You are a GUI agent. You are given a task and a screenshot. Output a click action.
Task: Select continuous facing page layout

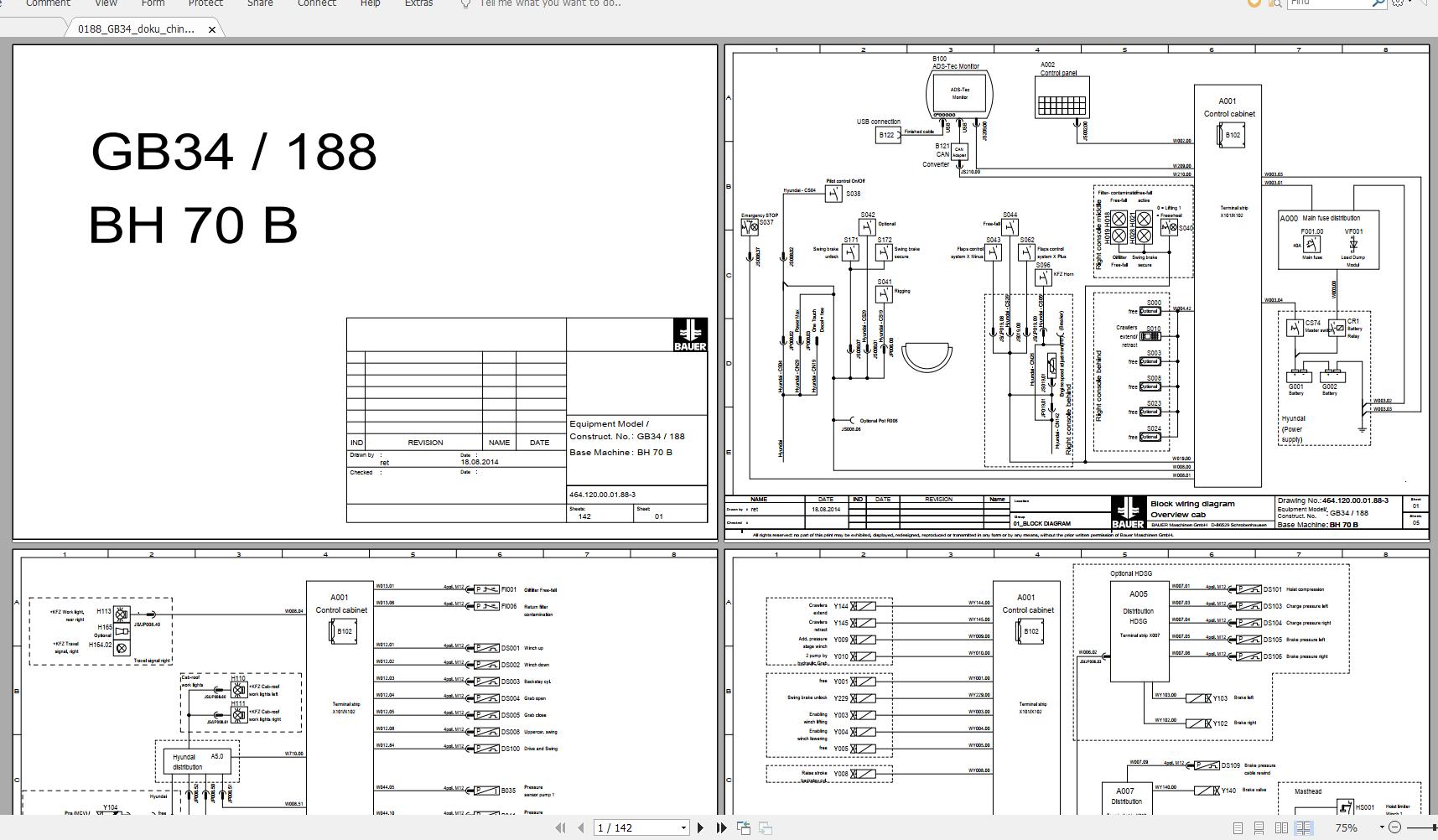tap(1303, 827)
